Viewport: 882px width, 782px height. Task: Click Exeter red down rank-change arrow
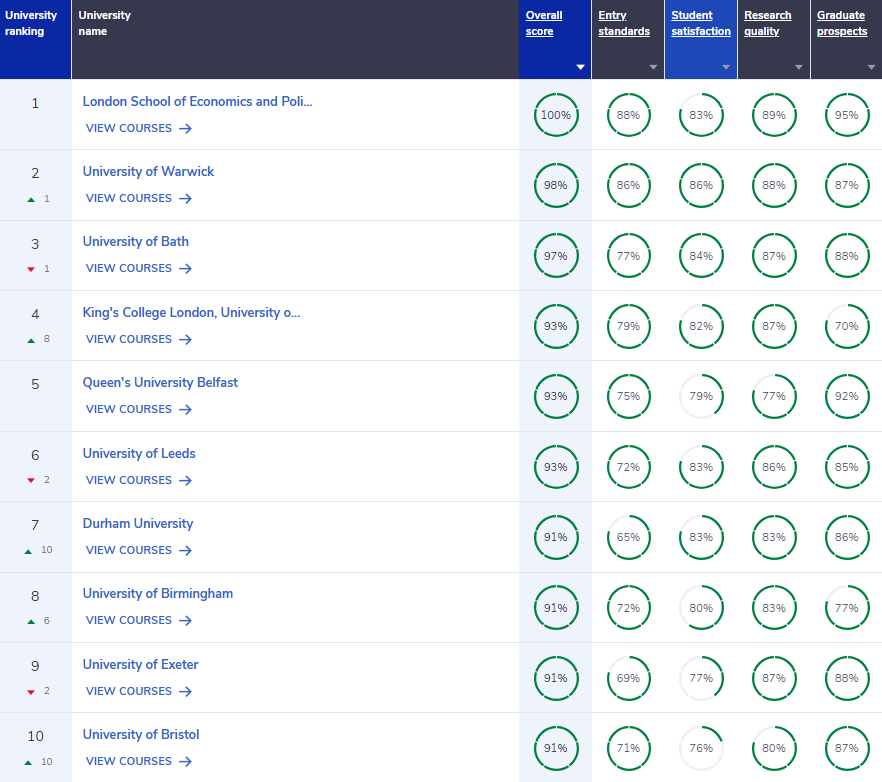32,692
